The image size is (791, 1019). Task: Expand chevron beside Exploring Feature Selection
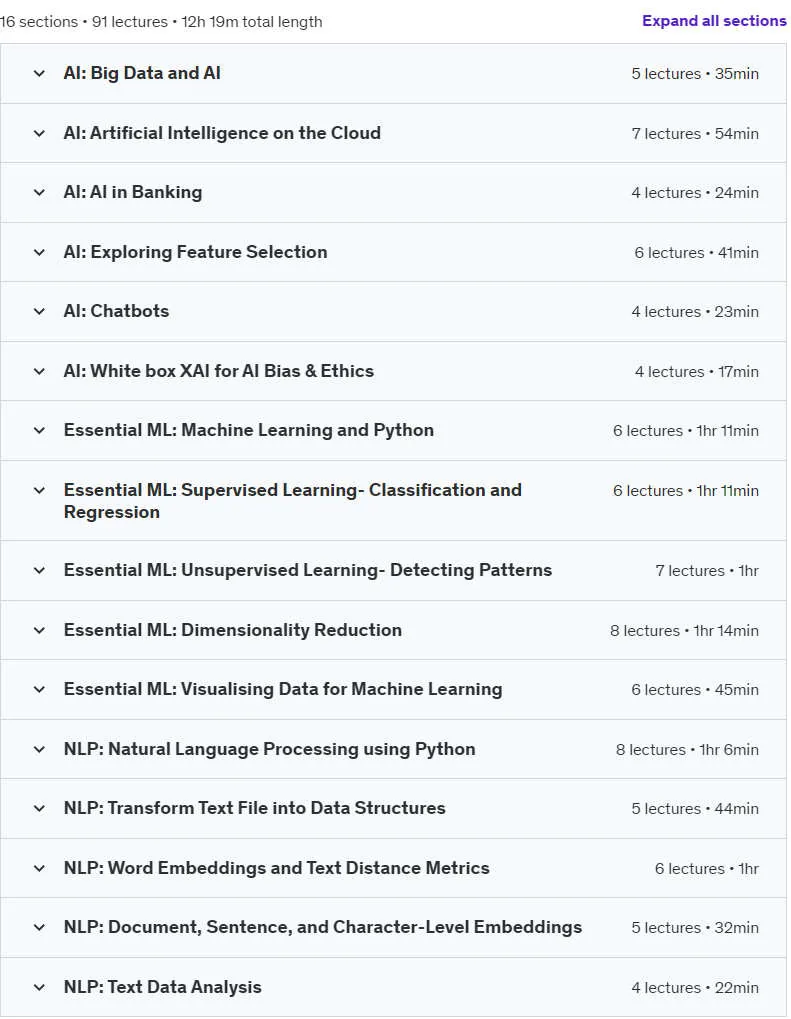tap(39, 252)
